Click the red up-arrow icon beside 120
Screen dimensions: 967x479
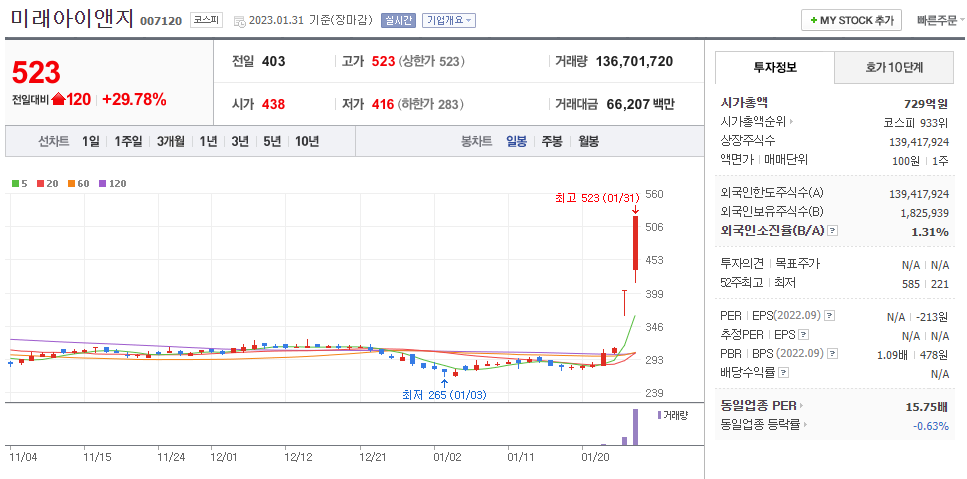point(59,99)
